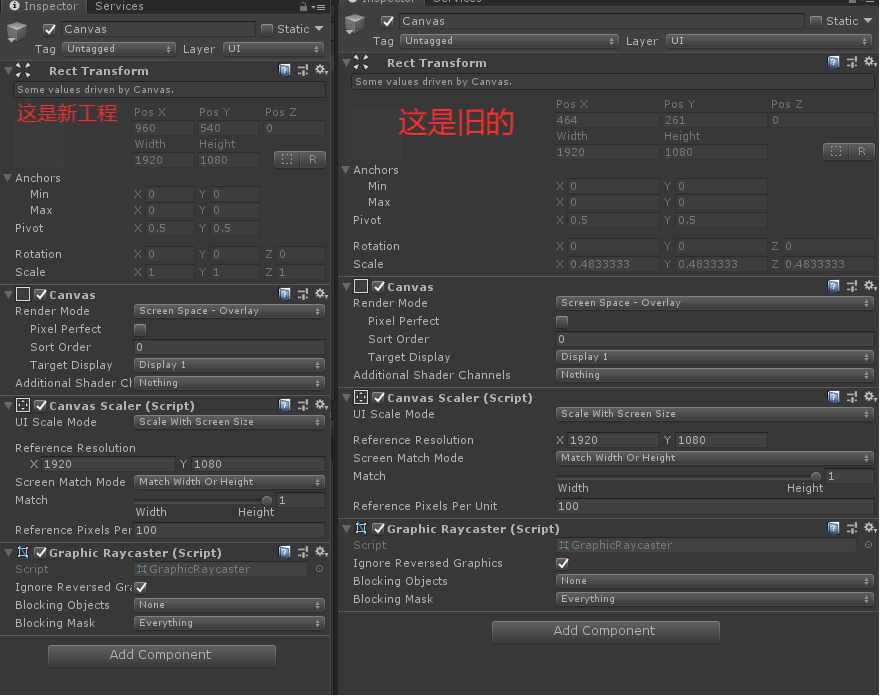
Task: Open Canvas Scaler gear menu in left Inspector
Action: (x=321, y=405)
